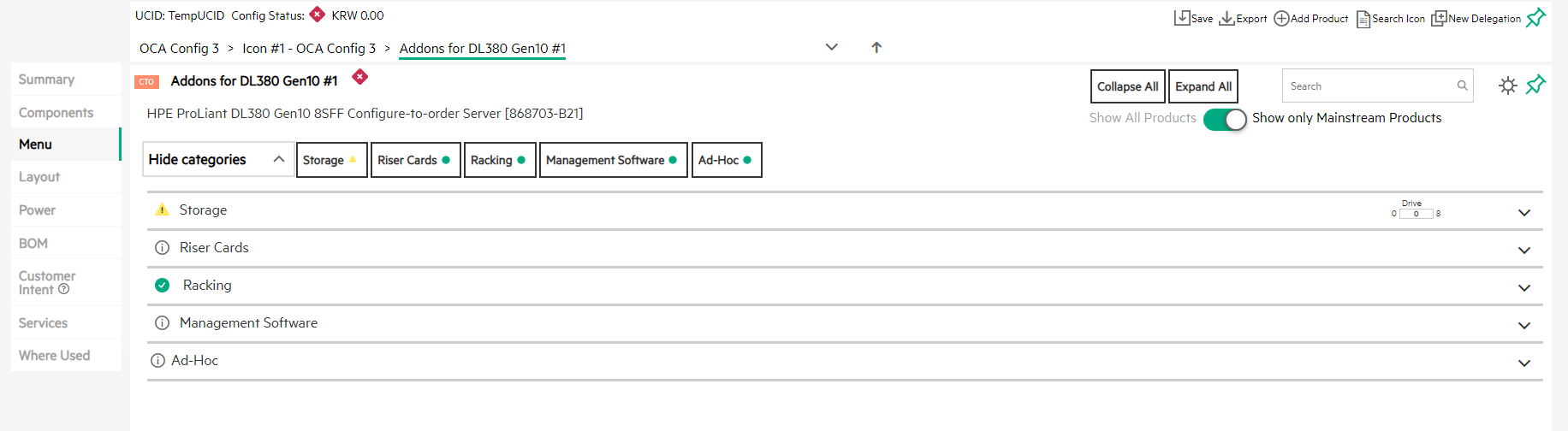
Task: Select the Riser Cards category chip
Action: pyautogui.click(x=416, y=160)
